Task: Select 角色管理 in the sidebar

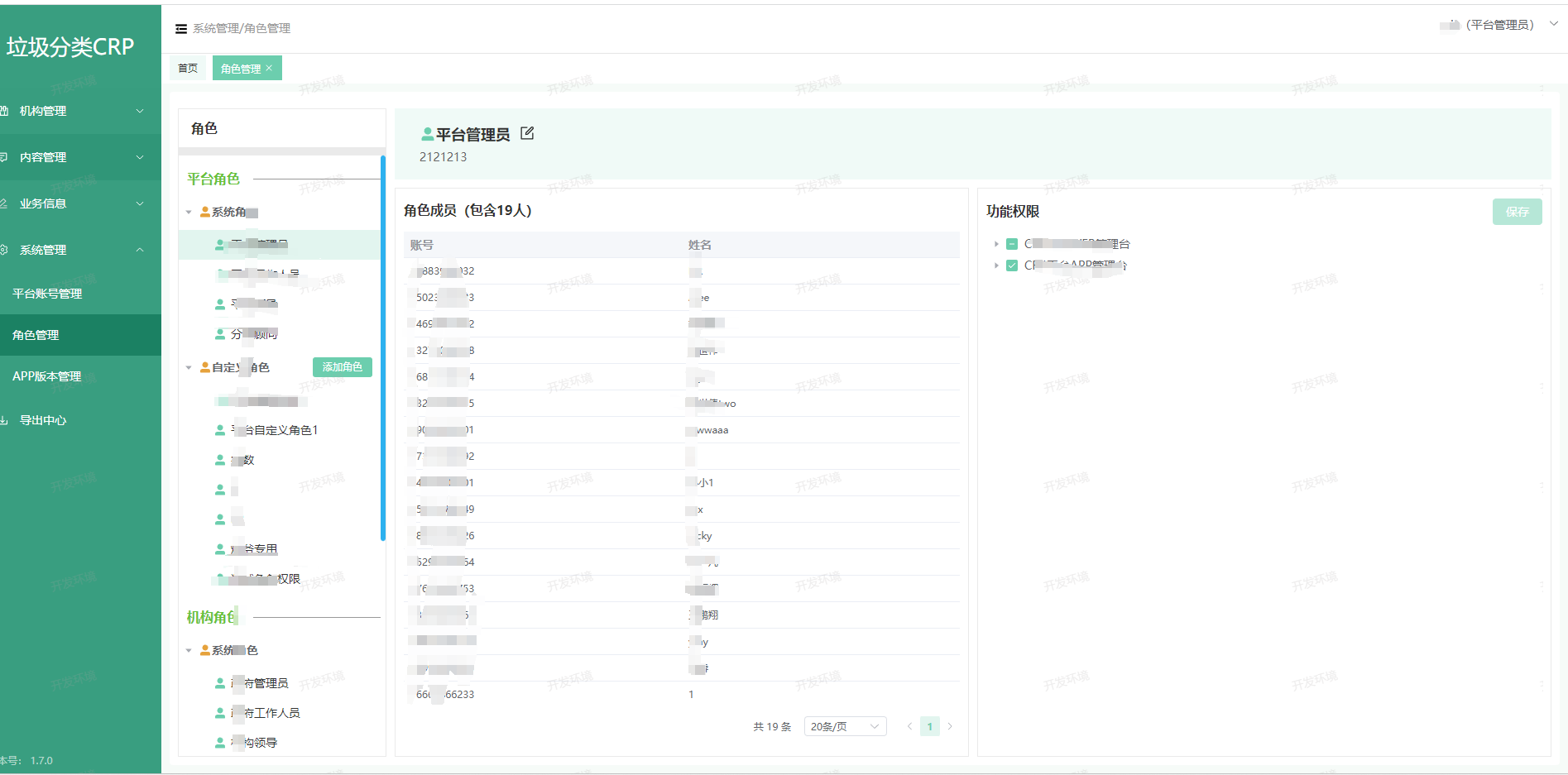Action: [x=80, y=335]
